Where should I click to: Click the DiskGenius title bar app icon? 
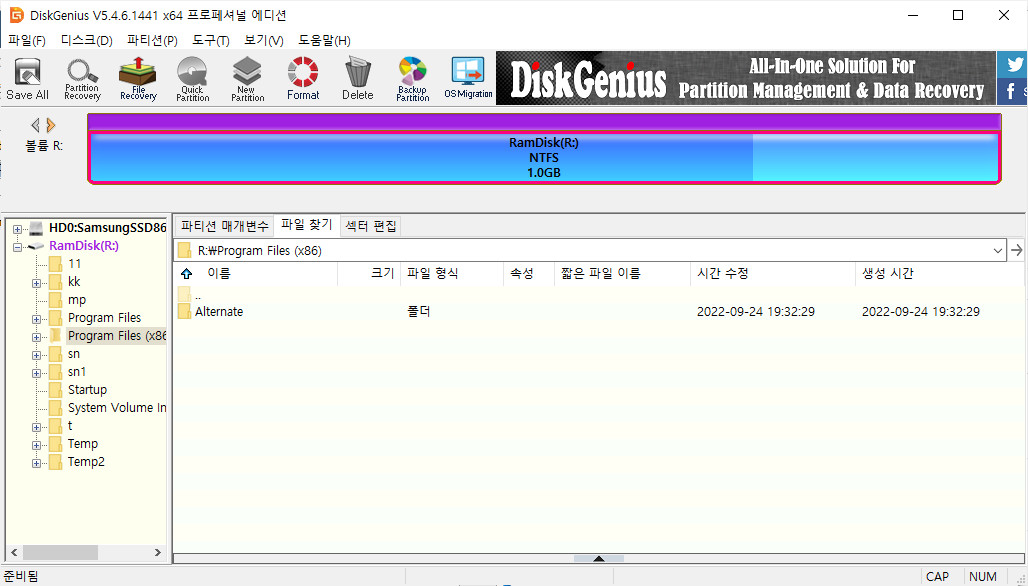pyautogui.click(x=16, y=14)
